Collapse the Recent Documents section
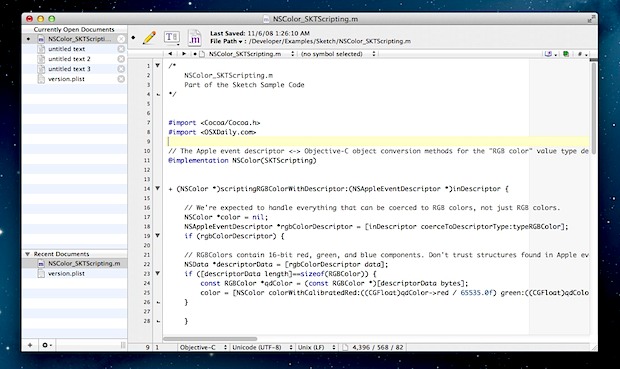The image size is (620, 369). point(28,254)
